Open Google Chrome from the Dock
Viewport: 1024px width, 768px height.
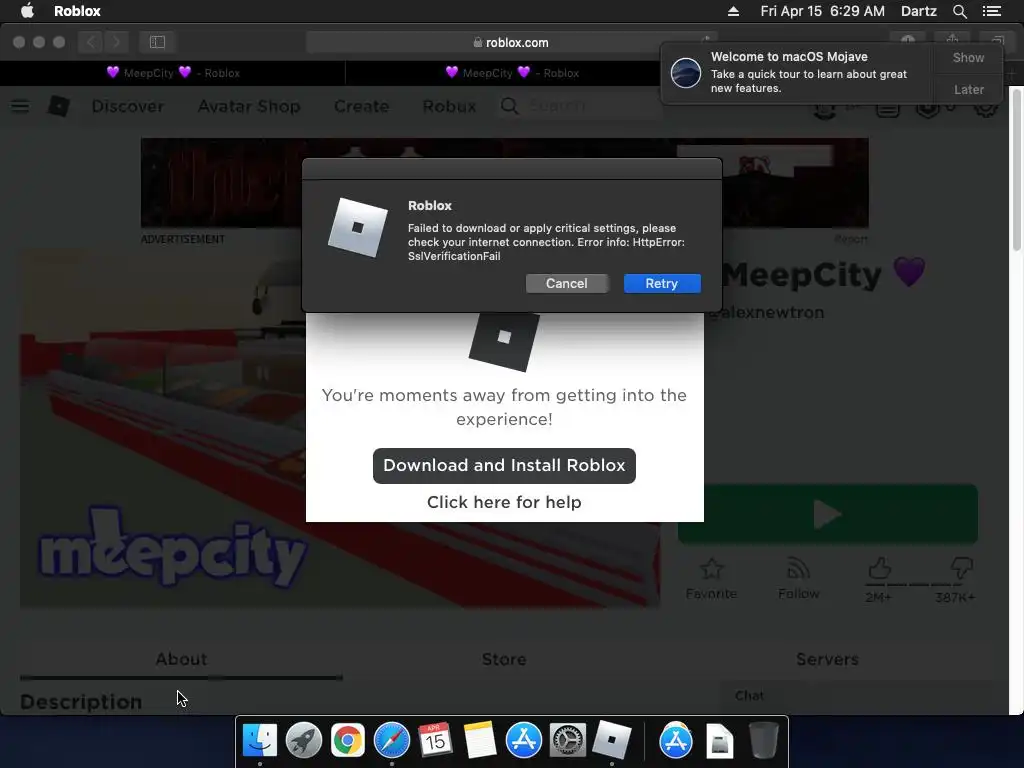coord(347,741)
